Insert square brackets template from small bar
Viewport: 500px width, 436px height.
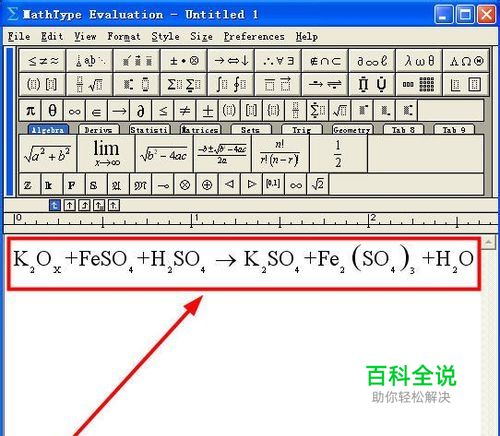pos(251,110)
